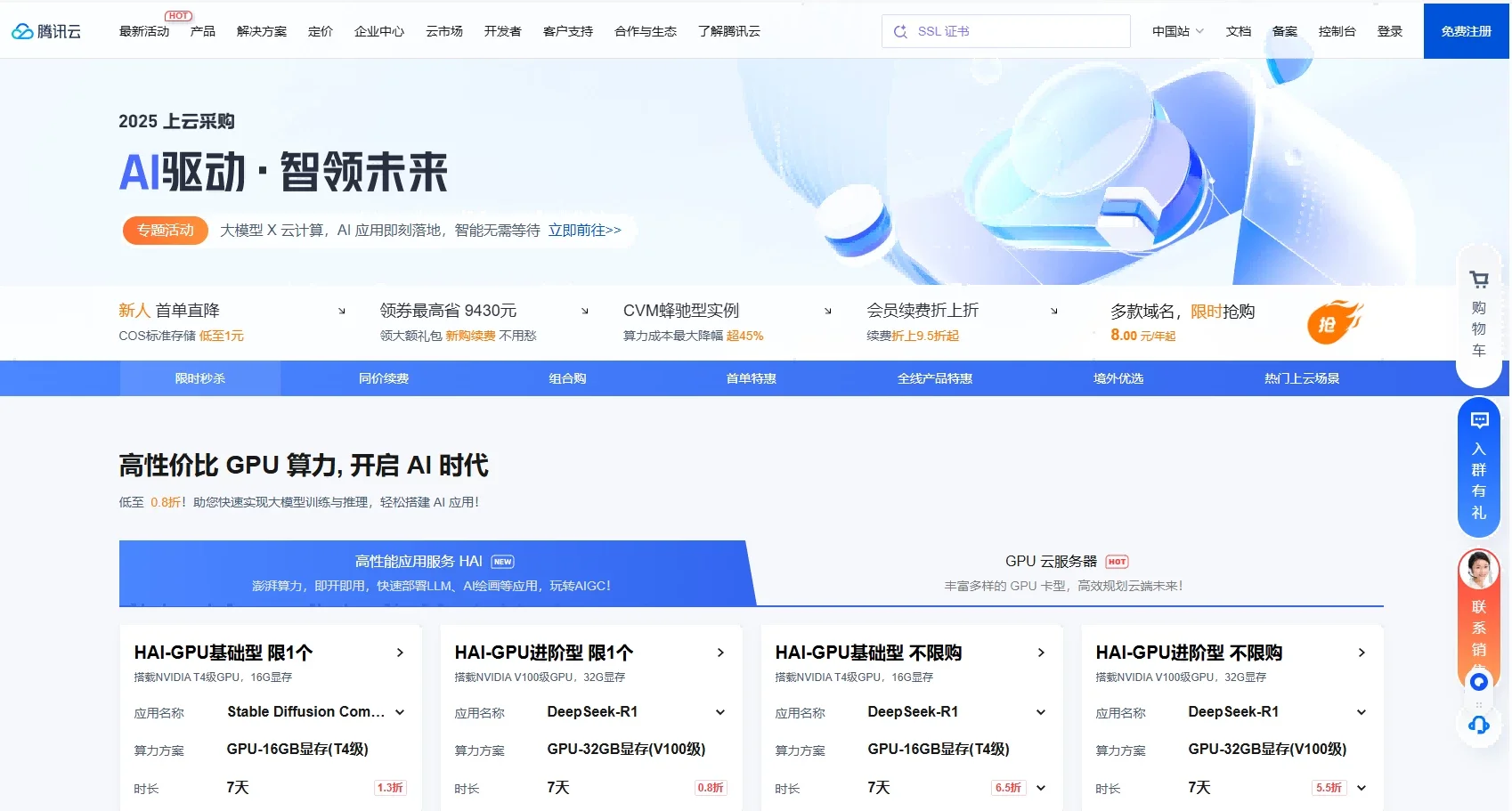The height and width of the screenshot is (811, 1512).
Task: Follow the 立即前往>> link
Action: coord(584,231)
